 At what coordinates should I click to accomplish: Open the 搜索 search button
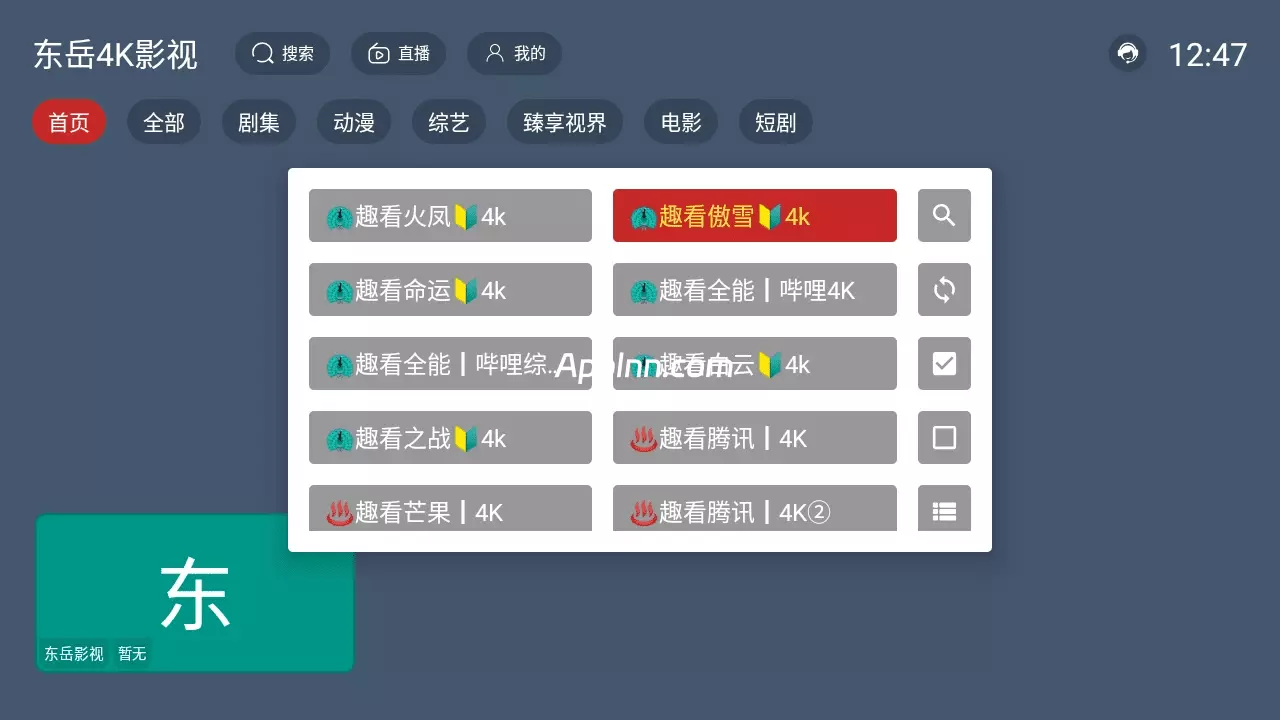(x=282, y=54)
